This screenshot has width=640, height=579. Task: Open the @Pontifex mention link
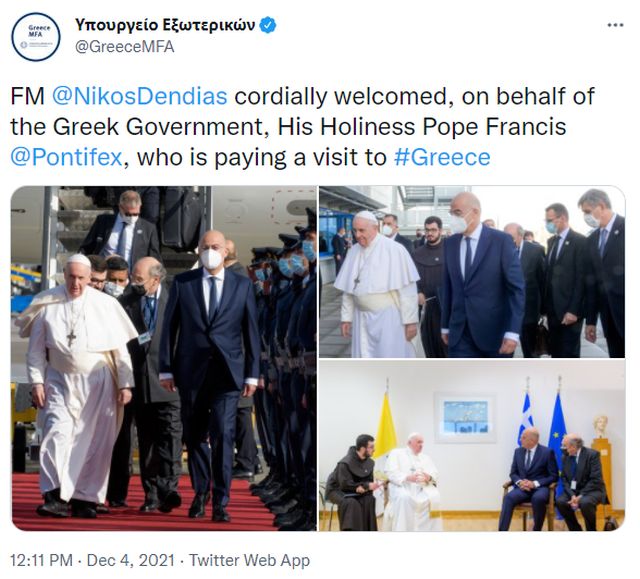click(67, 158)
